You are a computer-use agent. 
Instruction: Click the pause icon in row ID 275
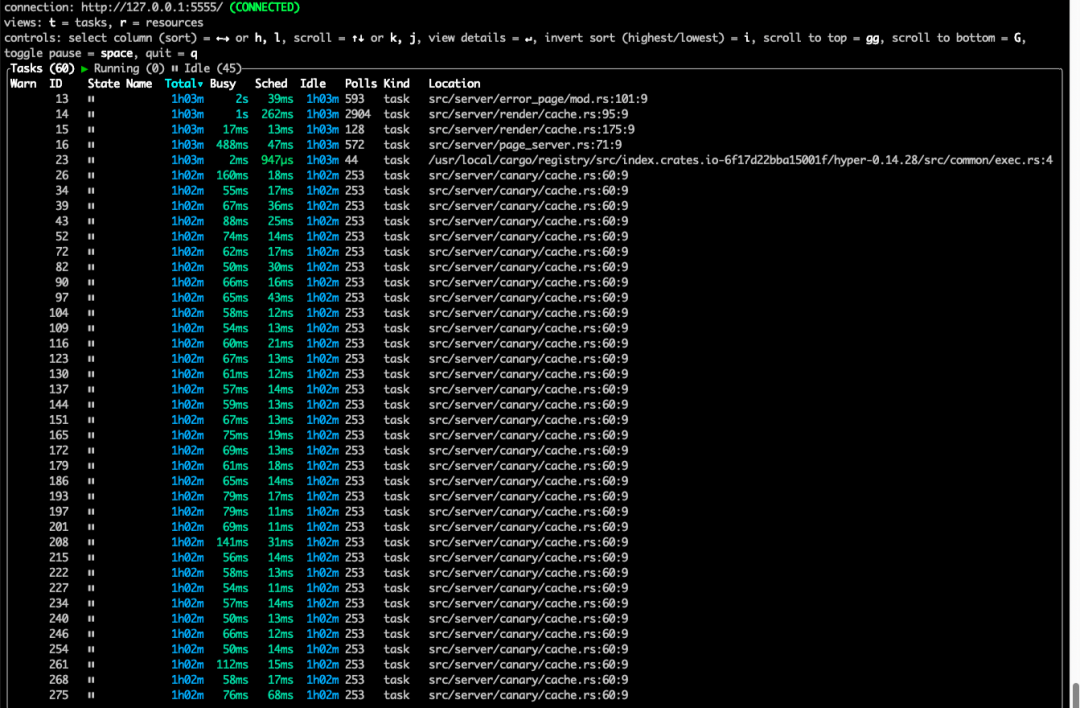[x=91, y=696]
